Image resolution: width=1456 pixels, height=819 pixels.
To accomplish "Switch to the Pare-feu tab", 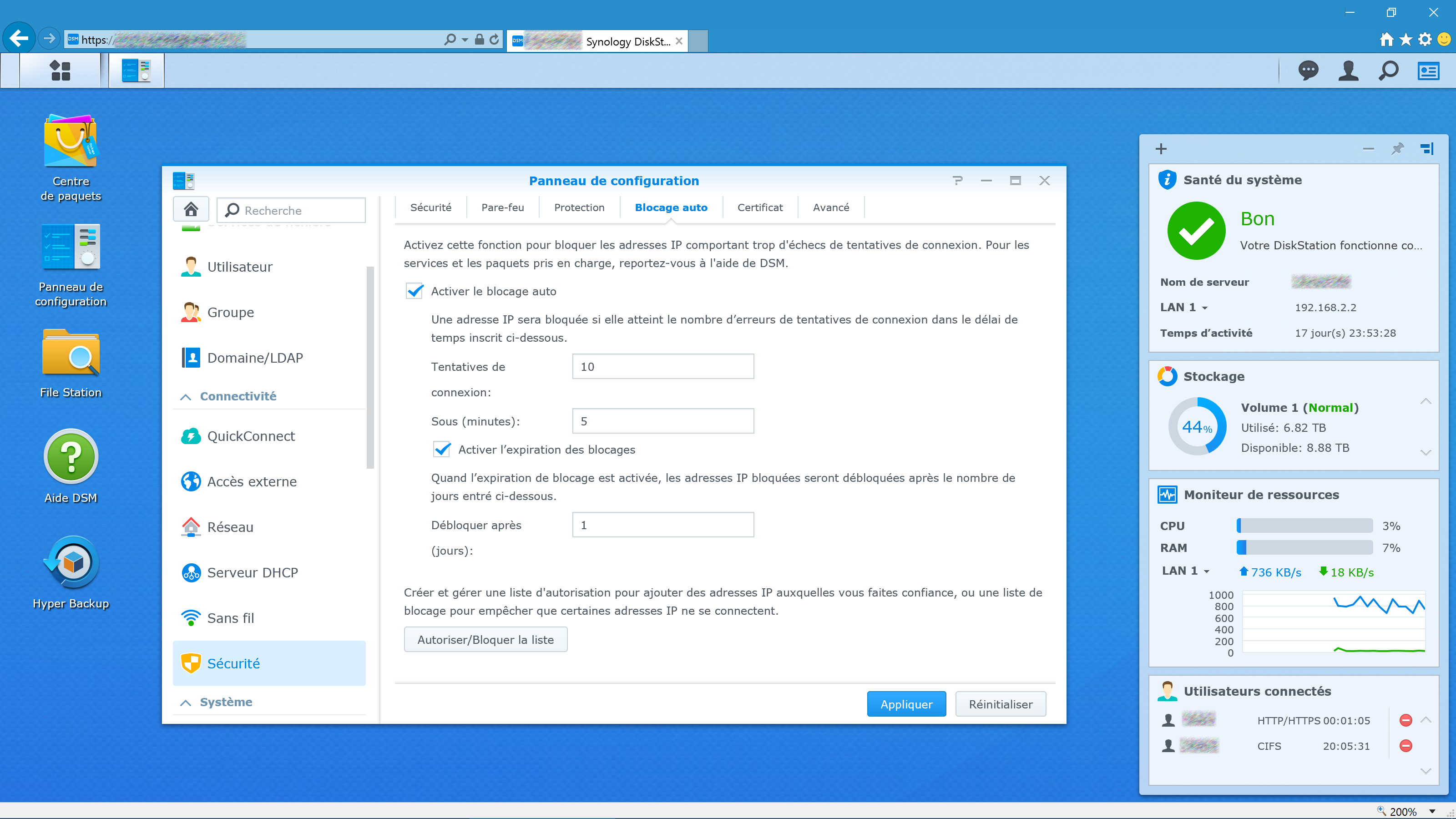I will 502,207.
